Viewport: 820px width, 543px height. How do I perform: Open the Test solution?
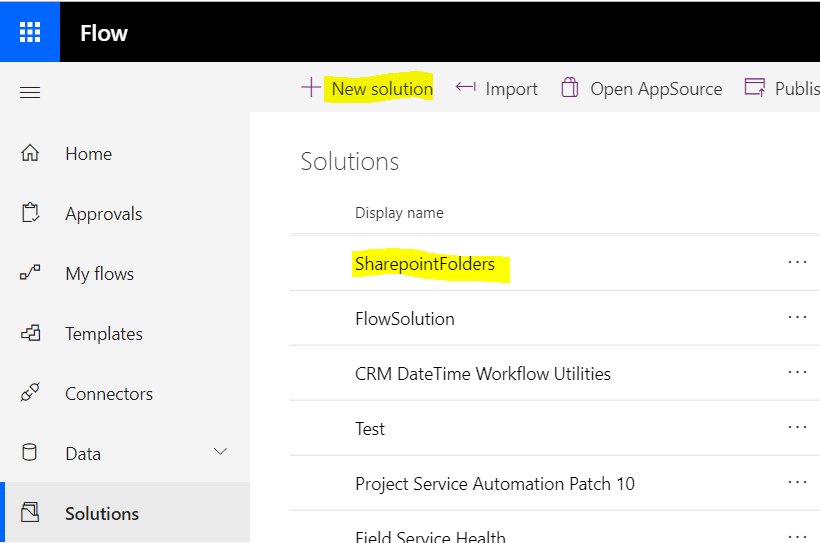tap(370, 428)
